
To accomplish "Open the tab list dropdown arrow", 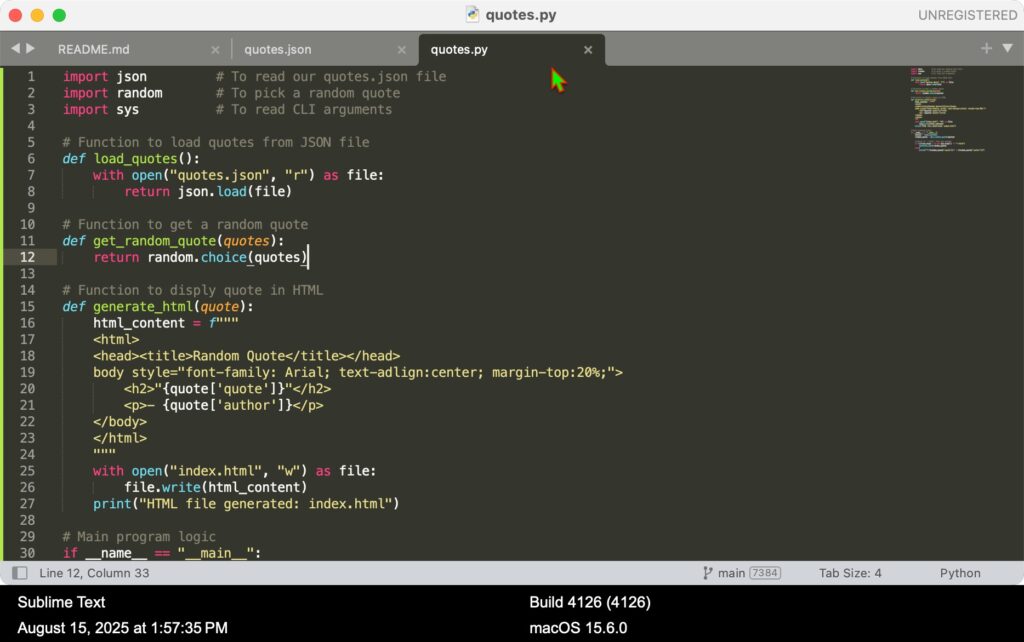I will 1006,49.
